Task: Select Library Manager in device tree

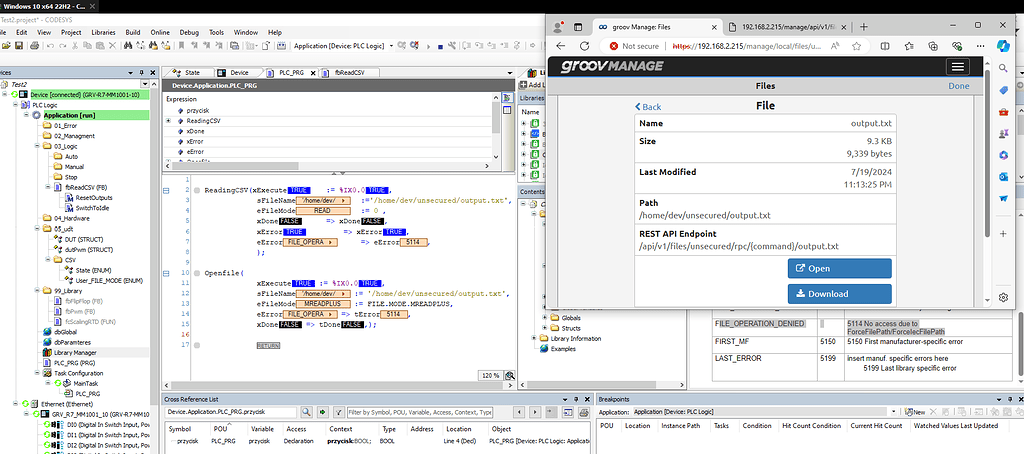Action: pyautogui.click(x=76, y=352)
